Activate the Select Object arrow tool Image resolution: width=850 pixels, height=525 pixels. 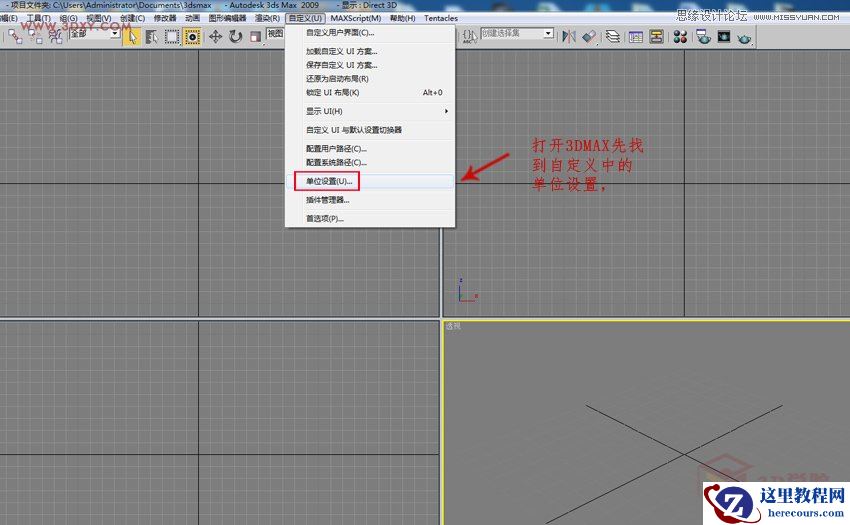pos(132,37)
